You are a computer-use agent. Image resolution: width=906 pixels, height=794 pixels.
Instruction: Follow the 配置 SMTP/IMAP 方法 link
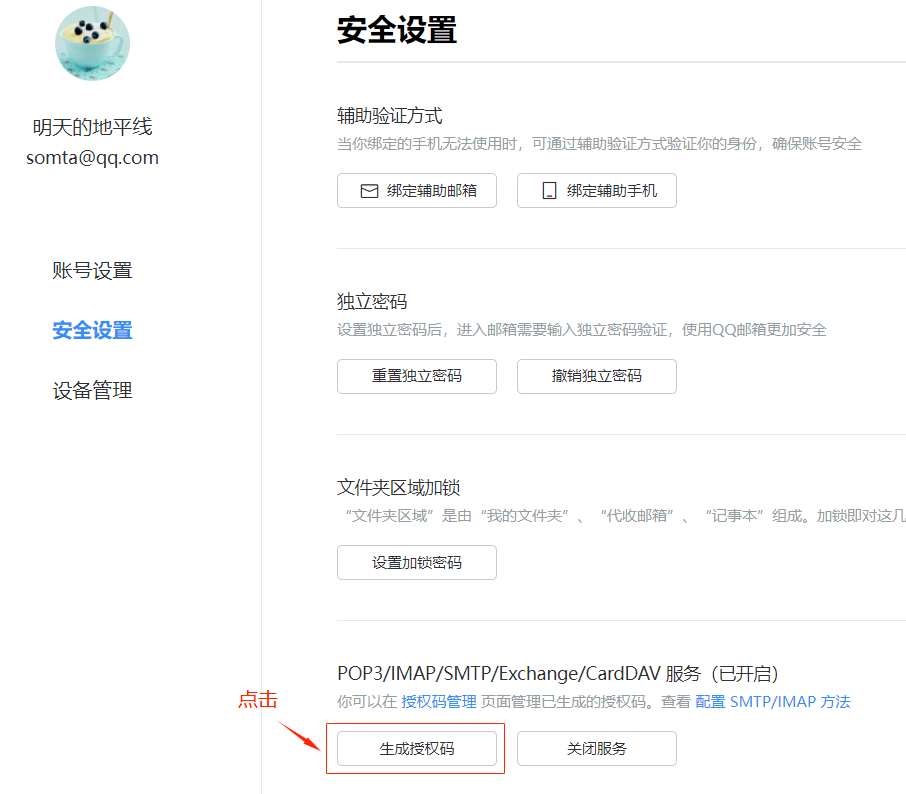pyautogui.click(x=772, y=702)
